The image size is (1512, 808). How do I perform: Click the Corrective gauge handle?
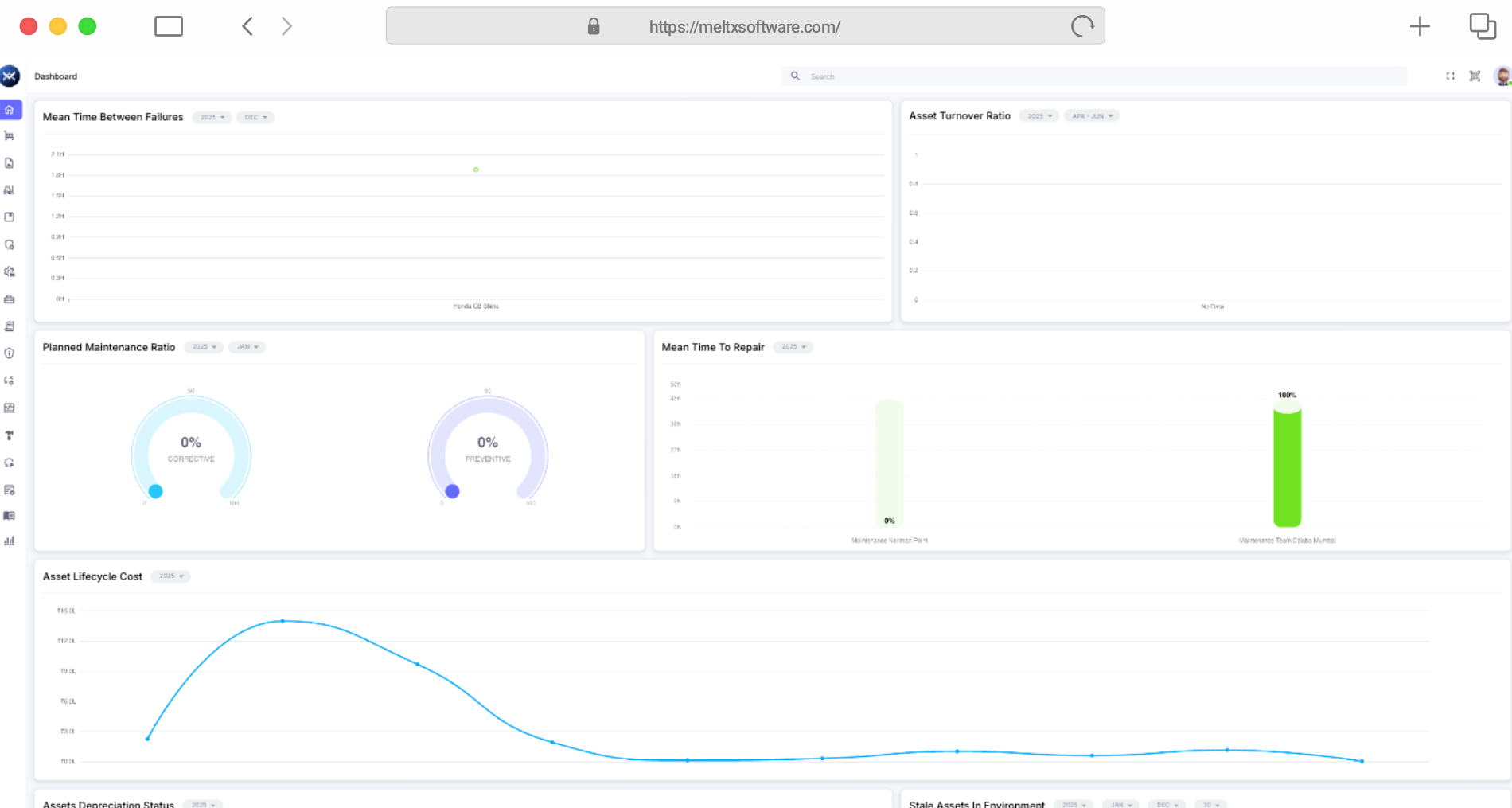pos(156,491)
